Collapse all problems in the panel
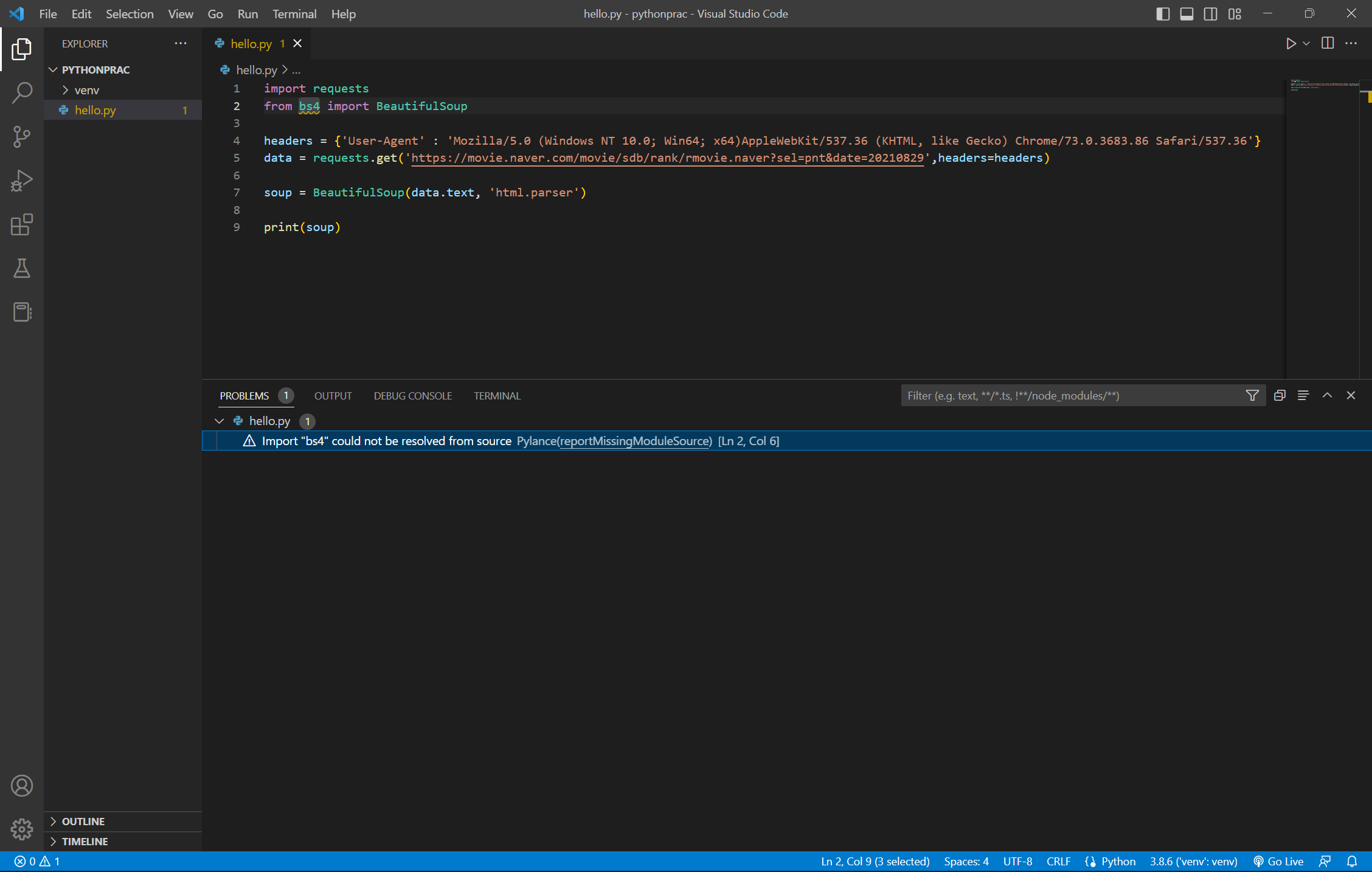 (x=1280, y=395)
